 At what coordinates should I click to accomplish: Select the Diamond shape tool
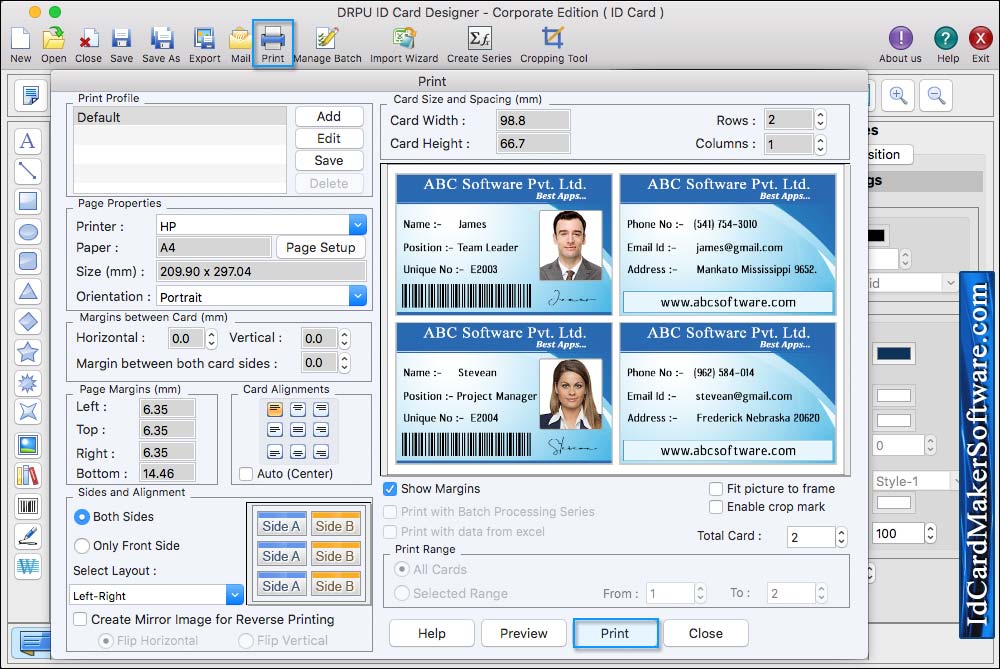pyautogui.click(x=28, y=322)
